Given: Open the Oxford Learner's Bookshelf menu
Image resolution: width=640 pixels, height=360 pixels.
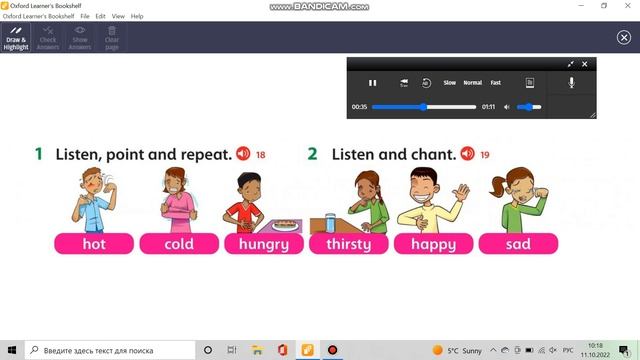Looking at the screenshot, I should (x=38, y=16).
